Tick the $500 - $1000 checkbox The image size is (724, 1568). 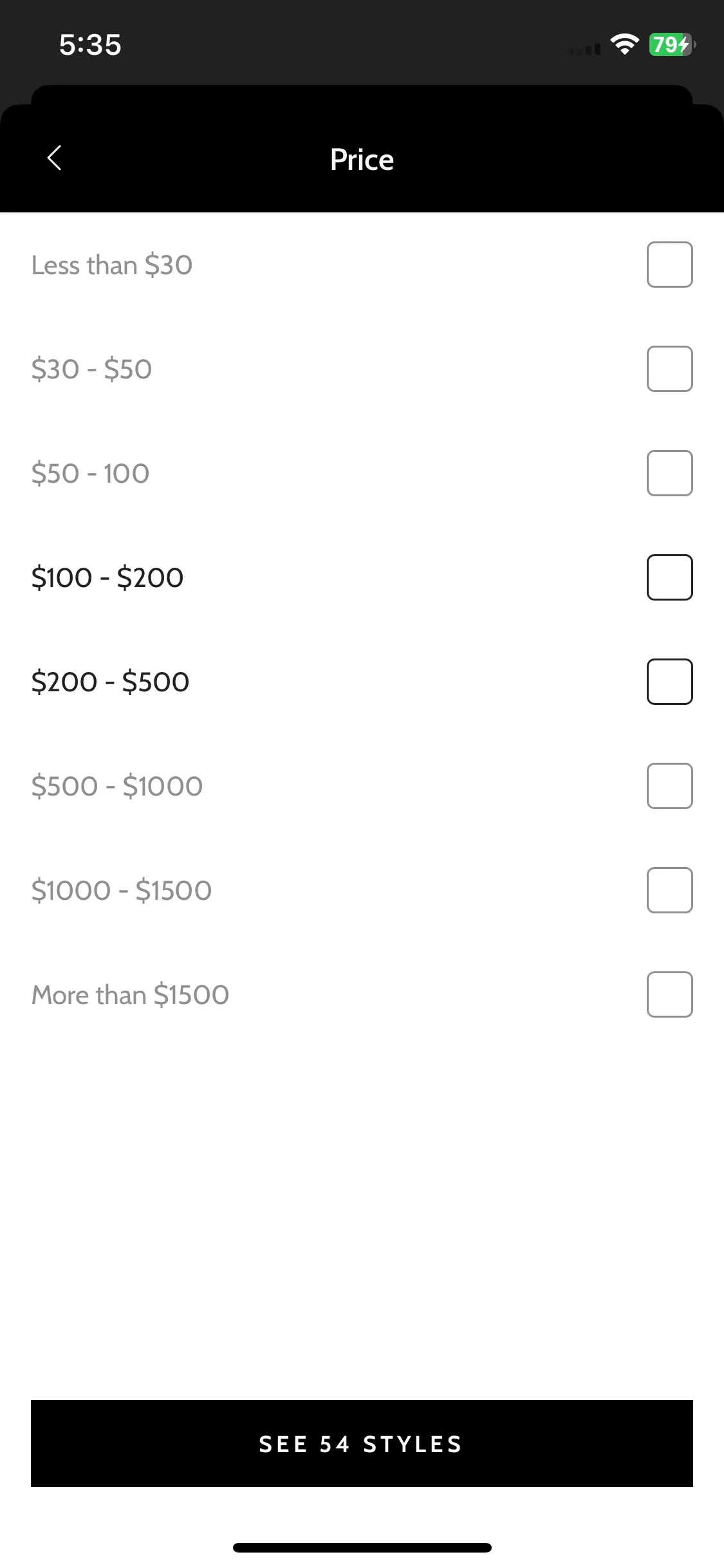(x=669, y=786)
